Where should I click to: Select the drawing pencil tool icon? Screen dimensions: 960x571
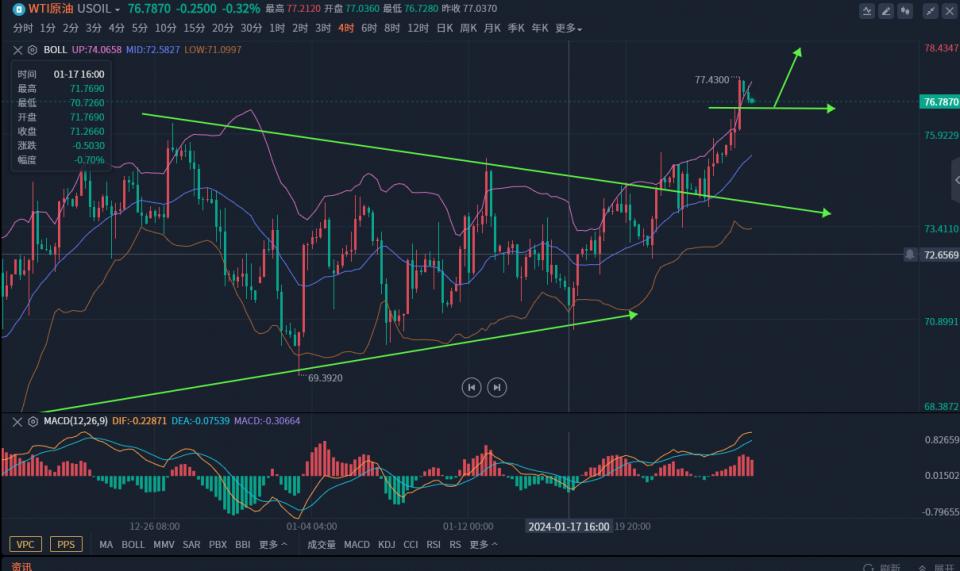885,10
